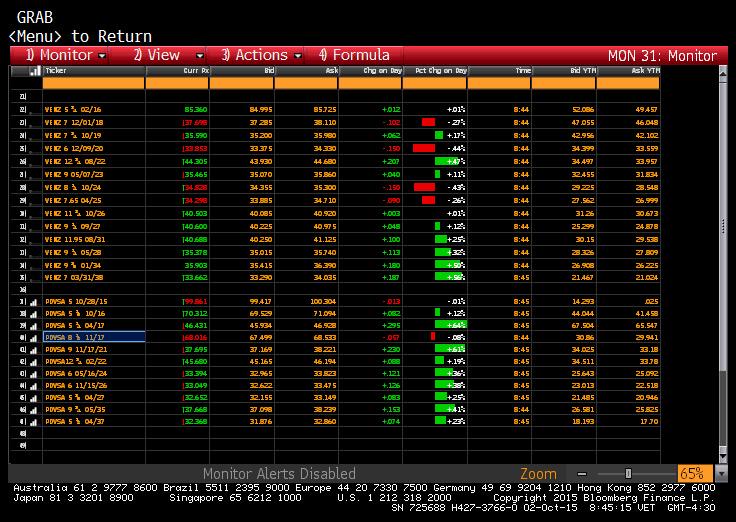Viewport: 736px width, 522px height.
Task: Open the 3) Actions dropdown menu
Action: pyautogui.click(x=261, y=55)
